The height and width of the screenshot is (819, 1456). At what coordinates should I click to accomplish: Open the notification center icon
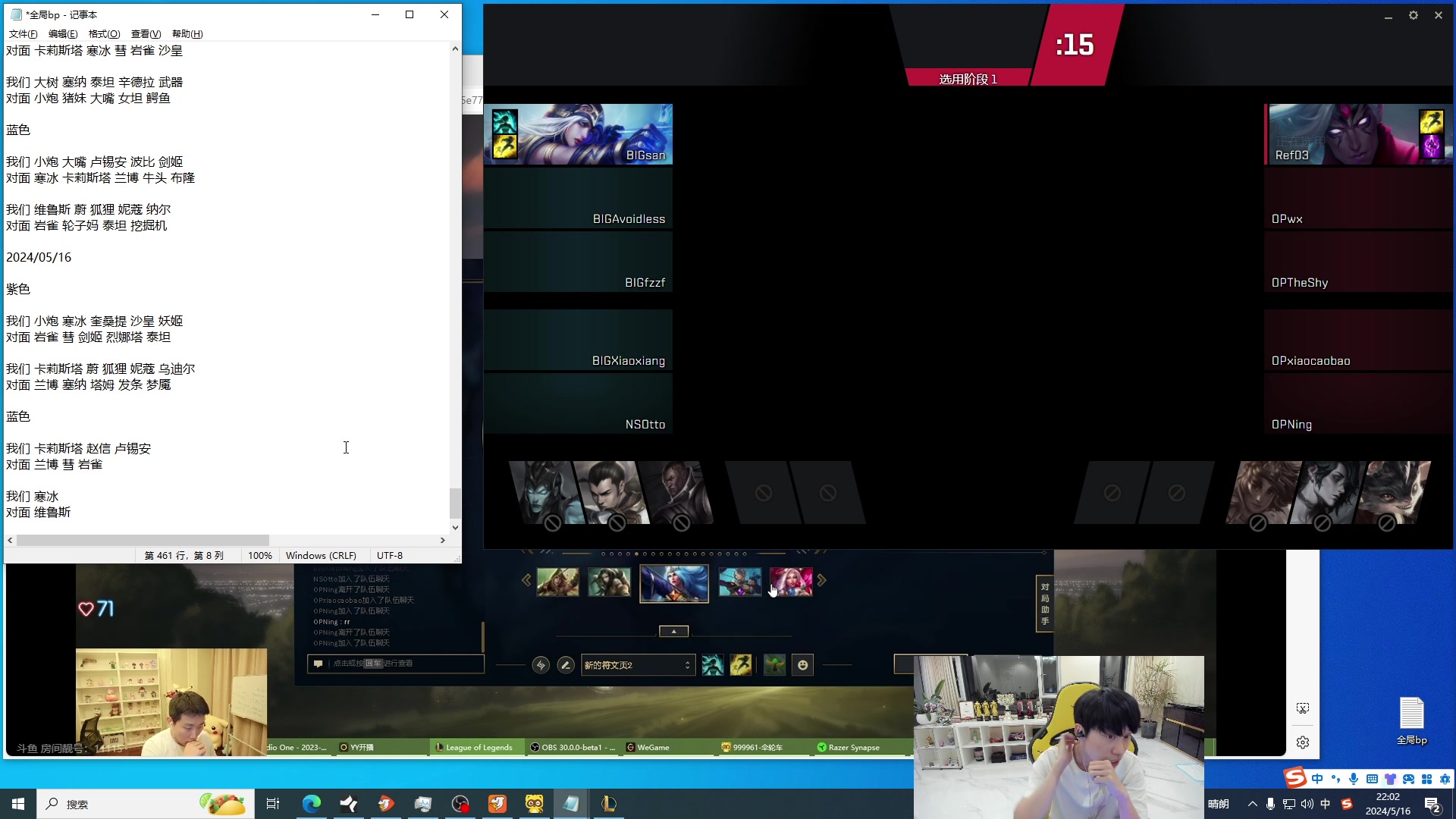point(1432,805)
